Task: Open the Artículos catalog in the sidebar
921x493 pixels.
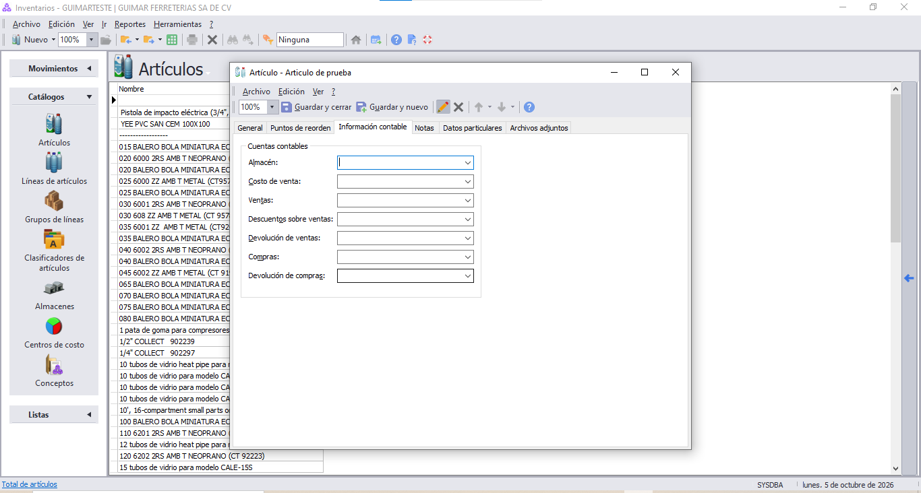Action: point(54,130)
